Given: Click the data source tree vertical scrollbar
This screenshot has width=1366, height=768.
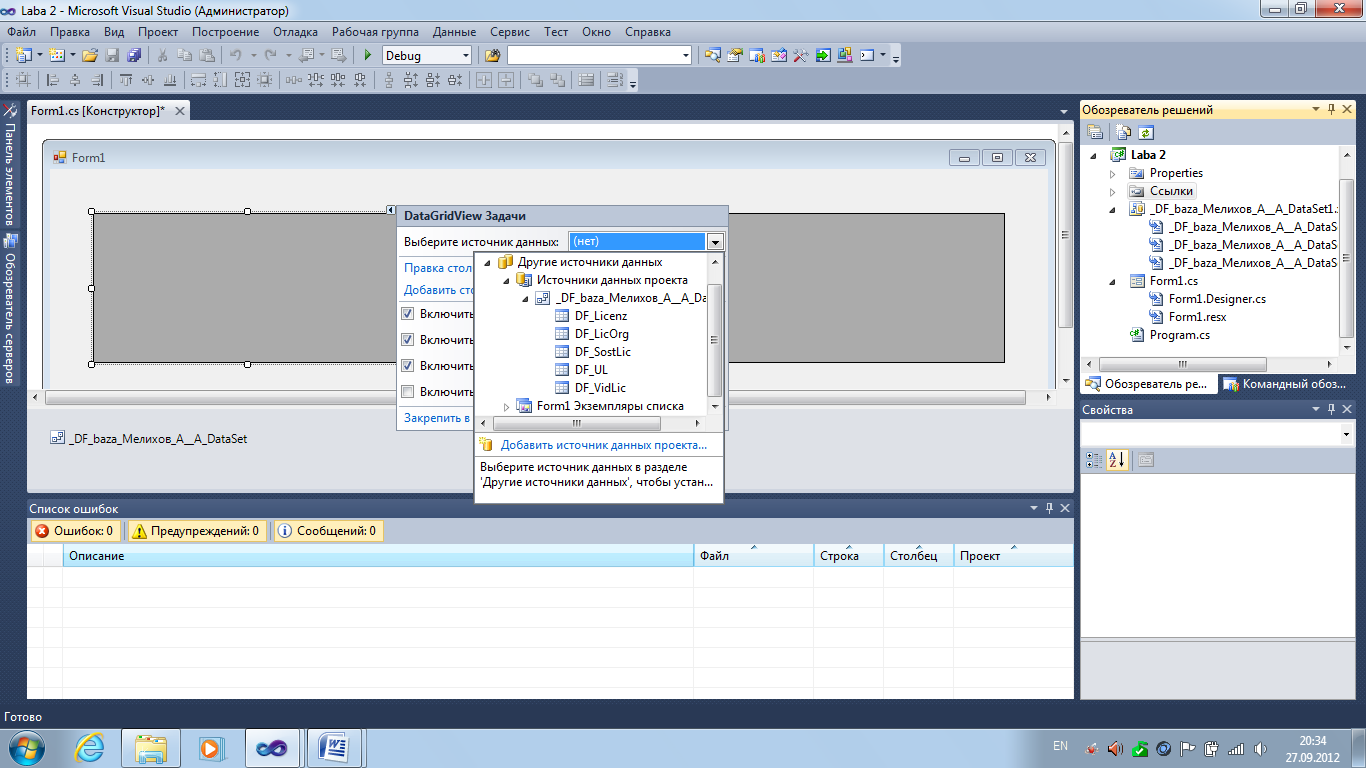Looking at the screenshot, I should (714, 339).
